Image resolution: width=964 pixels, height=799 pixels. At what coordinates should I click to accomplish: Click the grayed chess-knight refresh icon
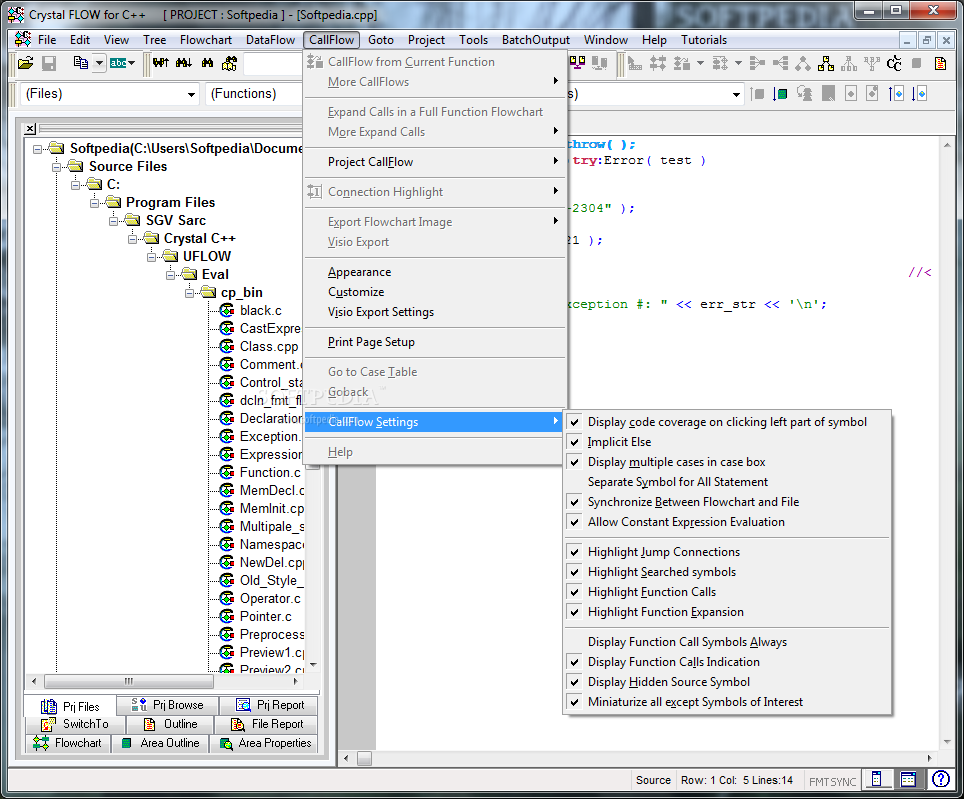[804, 94]
